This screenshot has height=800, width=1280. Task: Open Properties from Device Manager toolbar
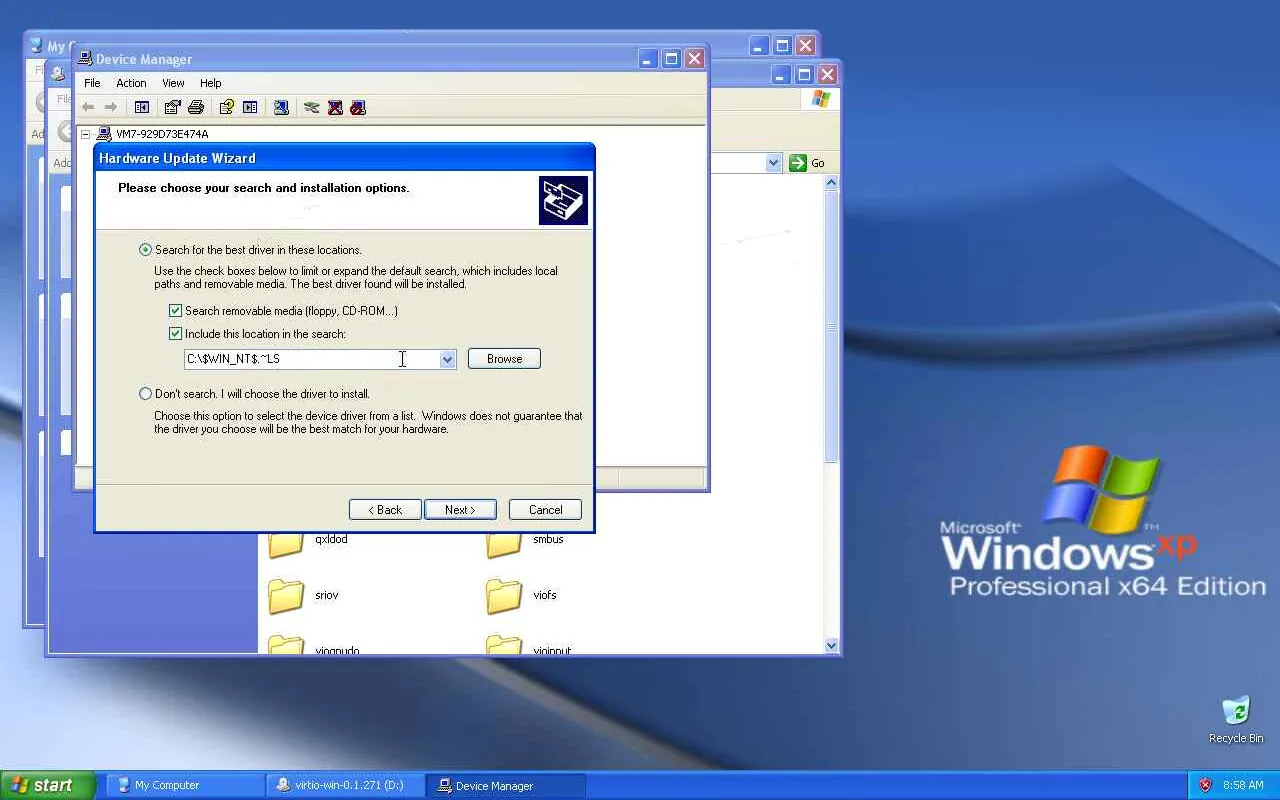click(173, 107)
